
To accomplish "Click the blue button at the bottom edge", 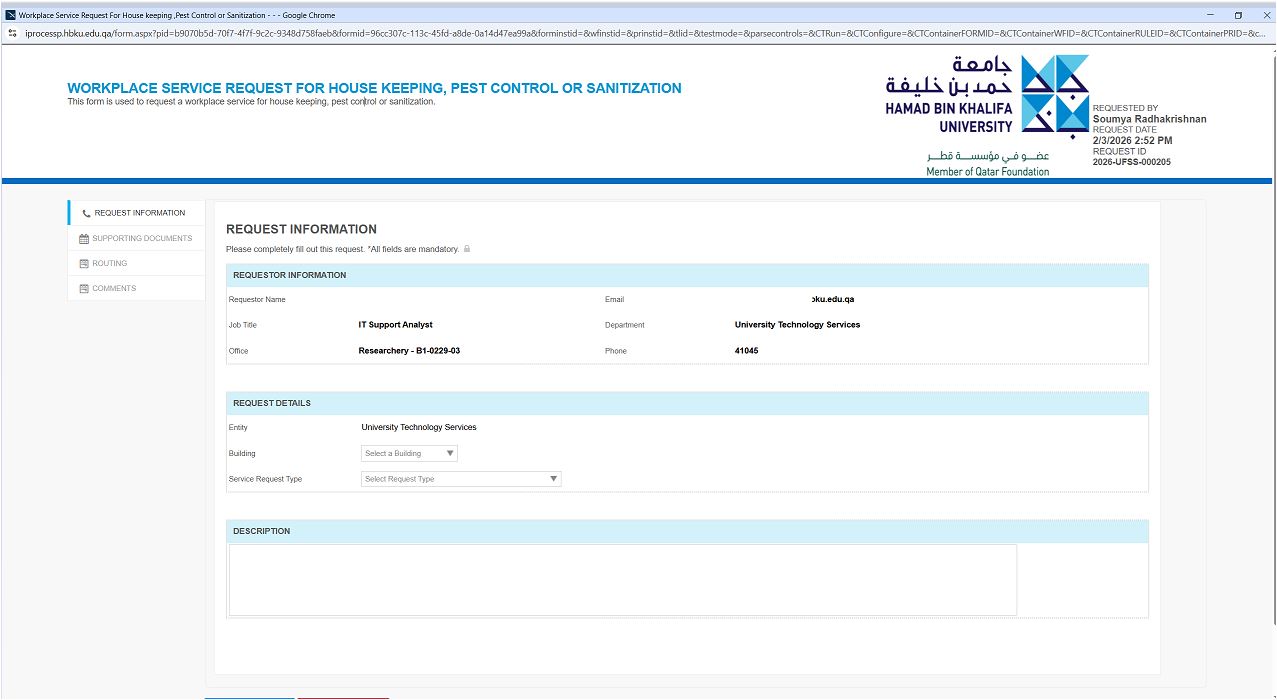I will [250, 697].
